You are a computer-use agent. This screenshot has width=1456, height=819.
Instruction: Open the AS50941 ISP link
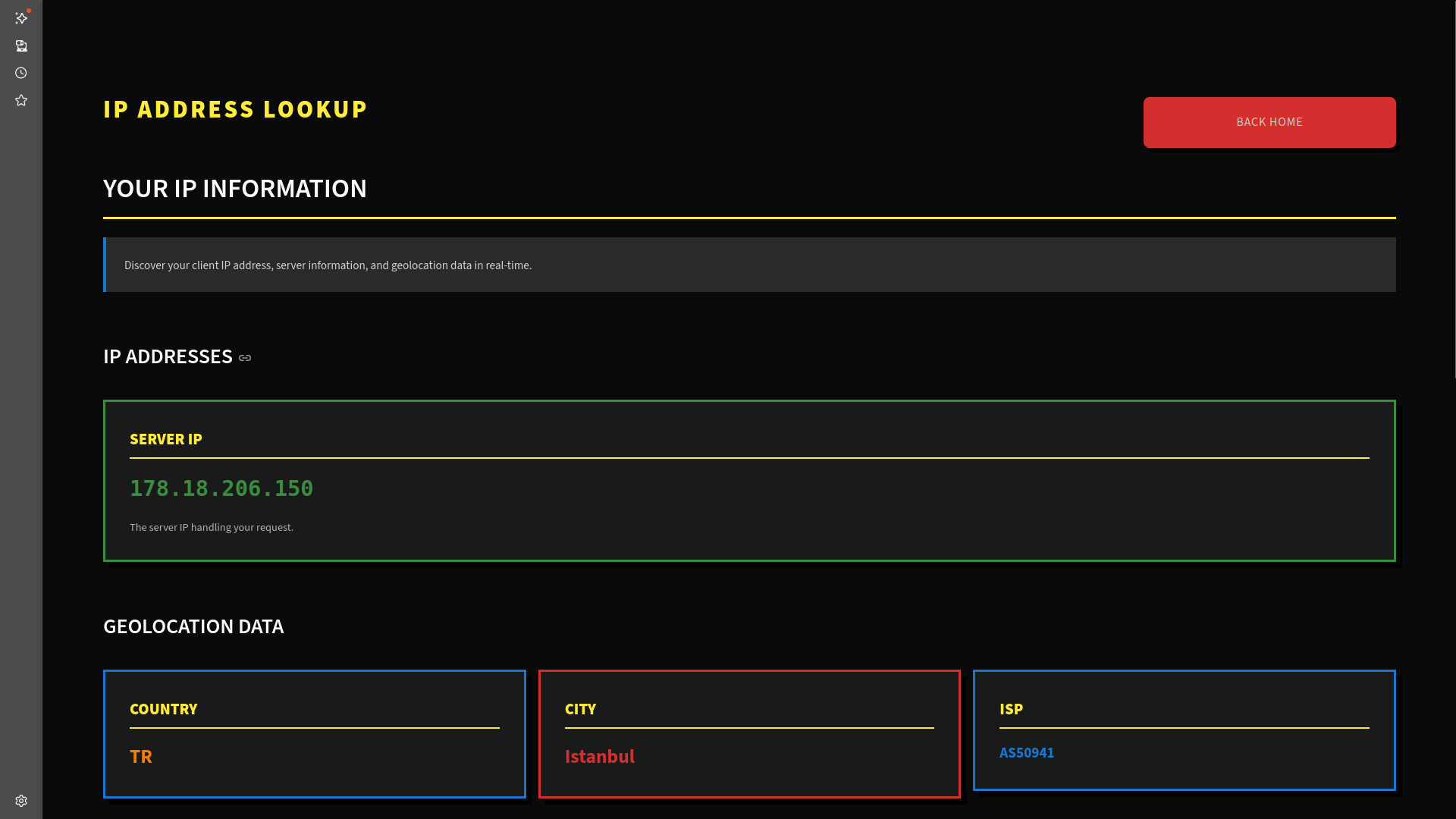(1026, 752)
